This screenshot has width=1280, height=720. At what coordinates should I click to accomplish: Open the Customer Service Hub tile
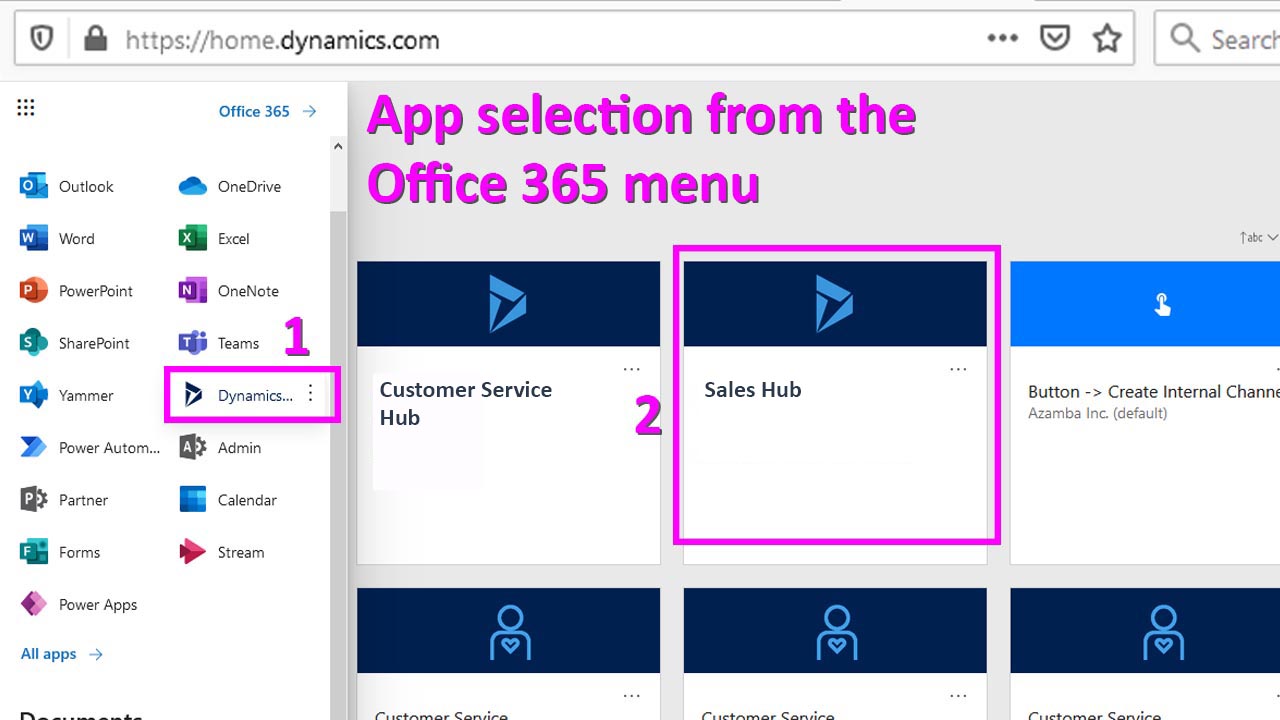(x=509, y=412)
